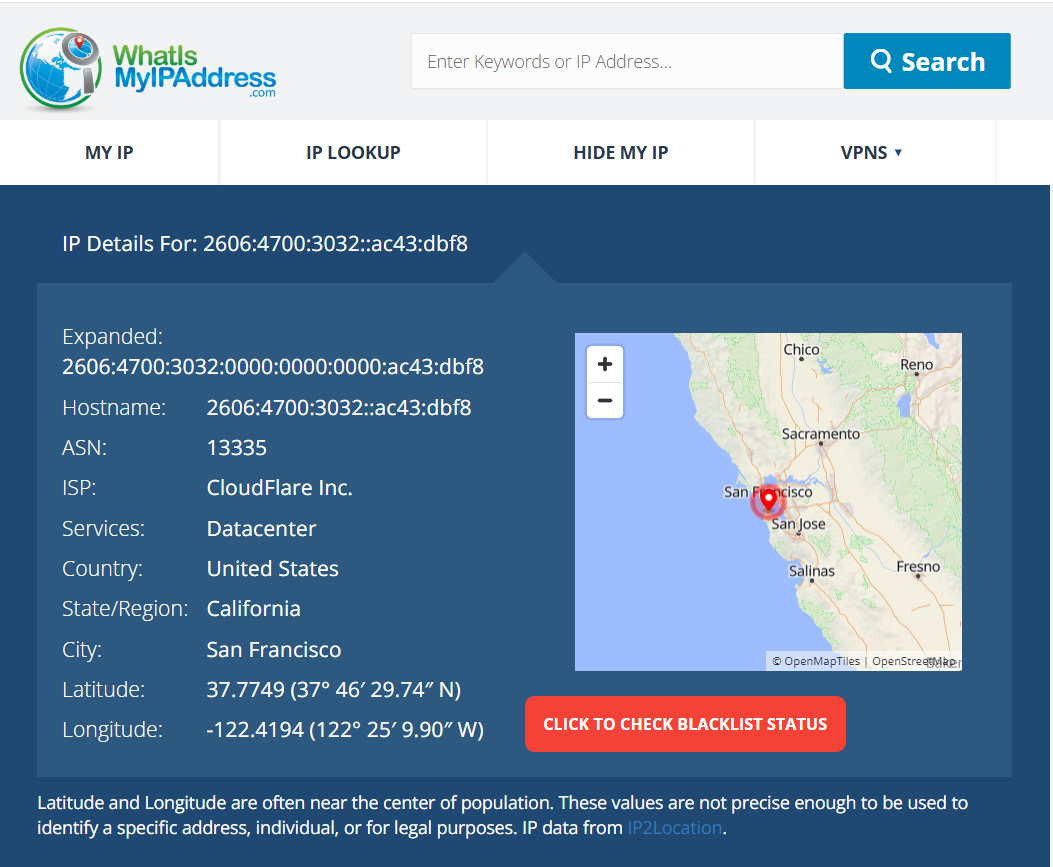1053x867 pixels.
Task: Open the OpenStreetMap attribution link
Action: tap(913, 661)
